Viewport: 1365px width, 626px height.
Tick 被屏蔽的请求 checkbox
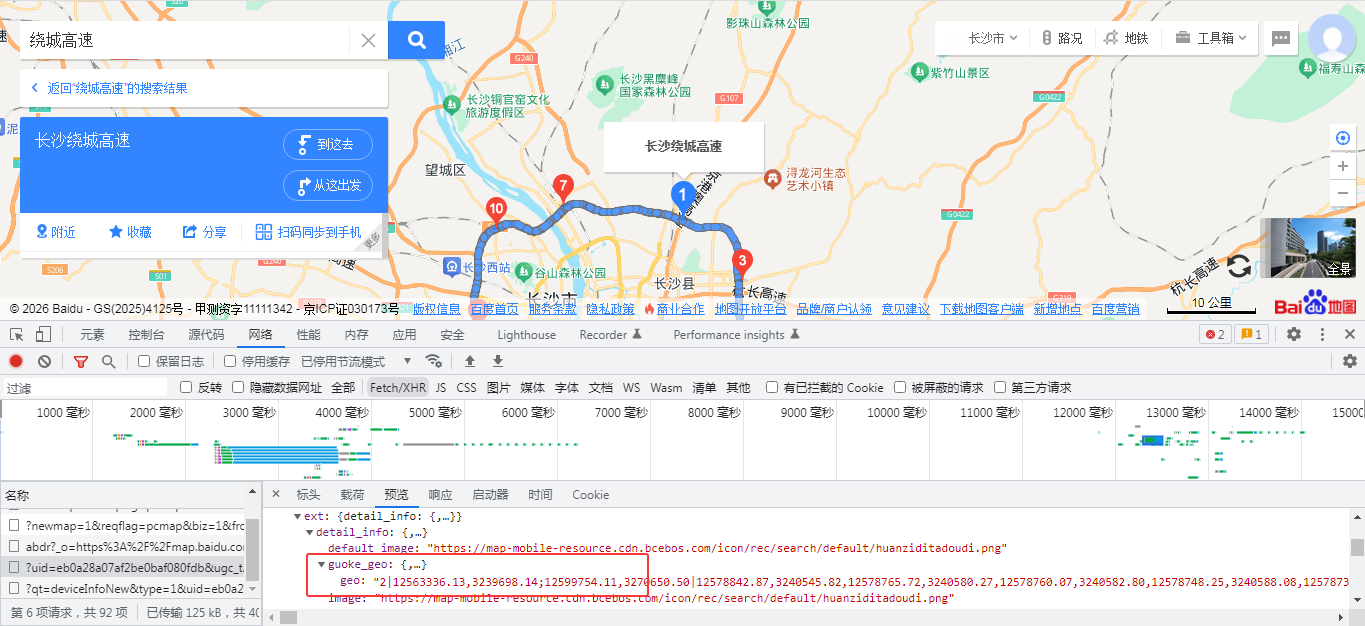coord(902,387)
